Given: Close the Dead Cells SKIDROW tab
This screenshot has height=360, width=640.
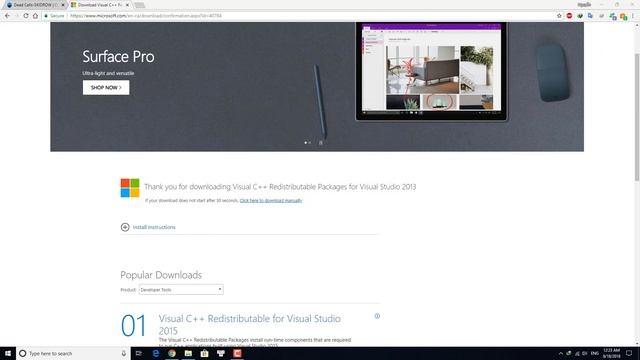Looking at the screenshot, I should tap(63, 5).
